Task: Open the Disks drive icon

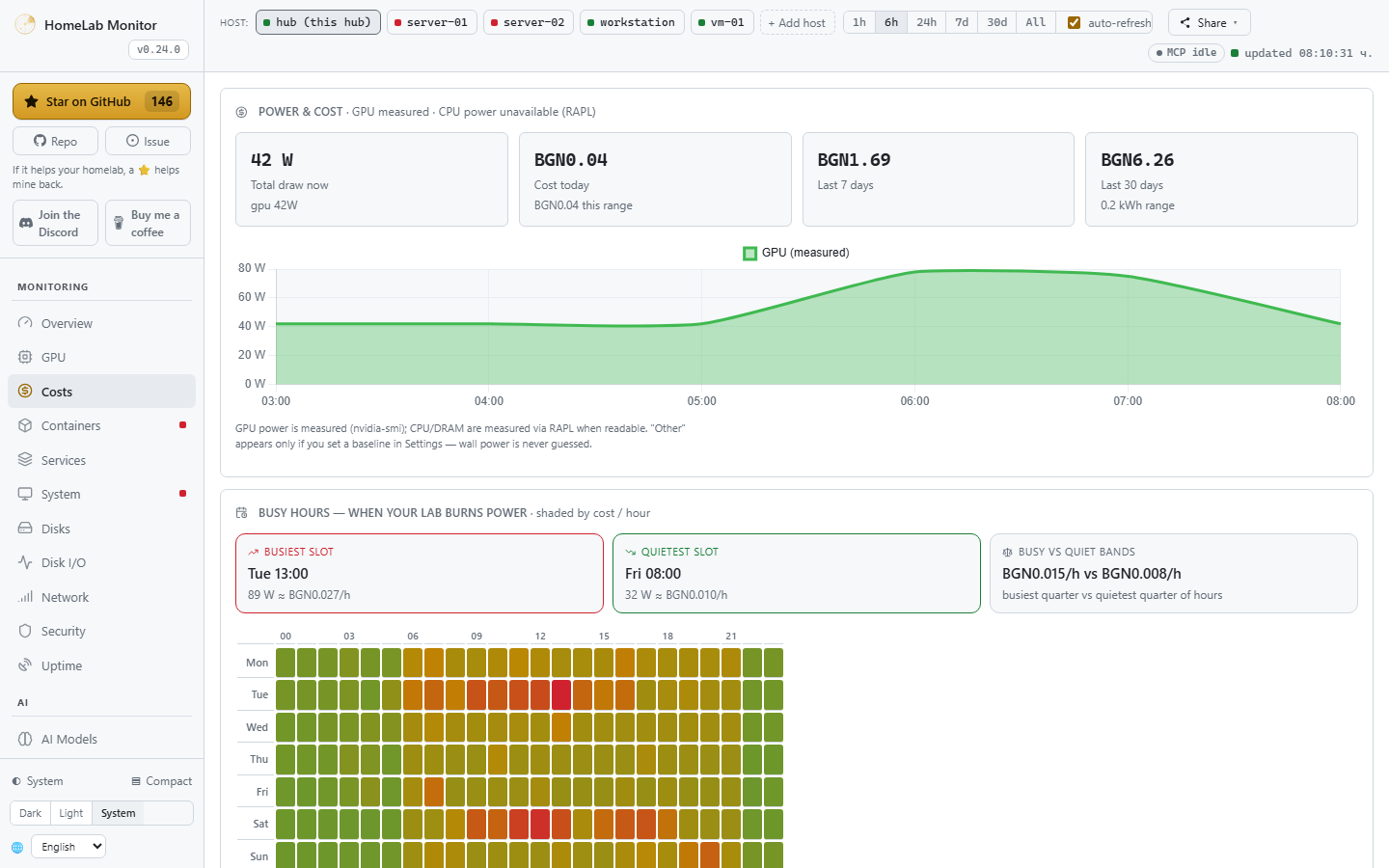Action: coord(25,529)
